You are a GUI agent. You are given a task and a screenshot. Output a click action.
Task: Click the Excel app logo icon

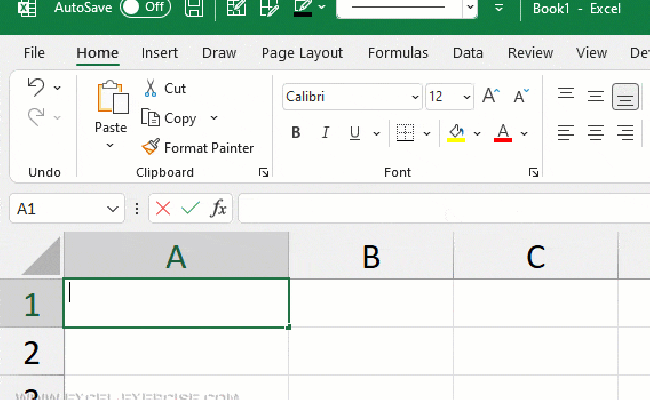point(27,7)
